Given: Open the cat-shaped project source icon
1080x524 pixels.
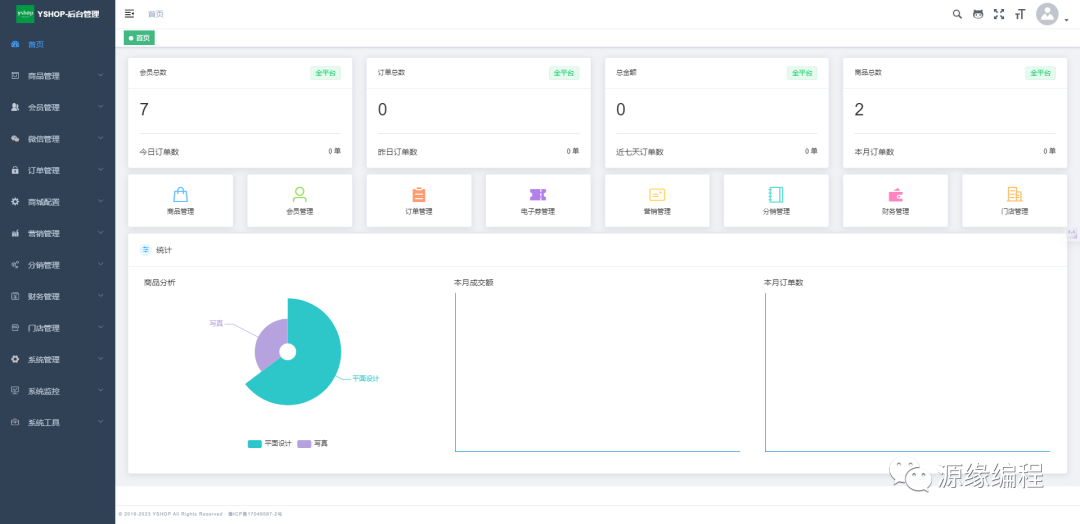Looking at the screenshot, I should [977, 14].
